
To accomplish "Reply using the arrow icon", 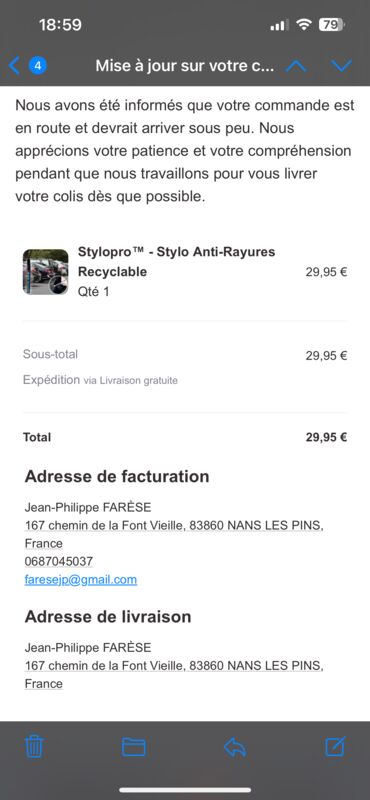I will point(235,747).
